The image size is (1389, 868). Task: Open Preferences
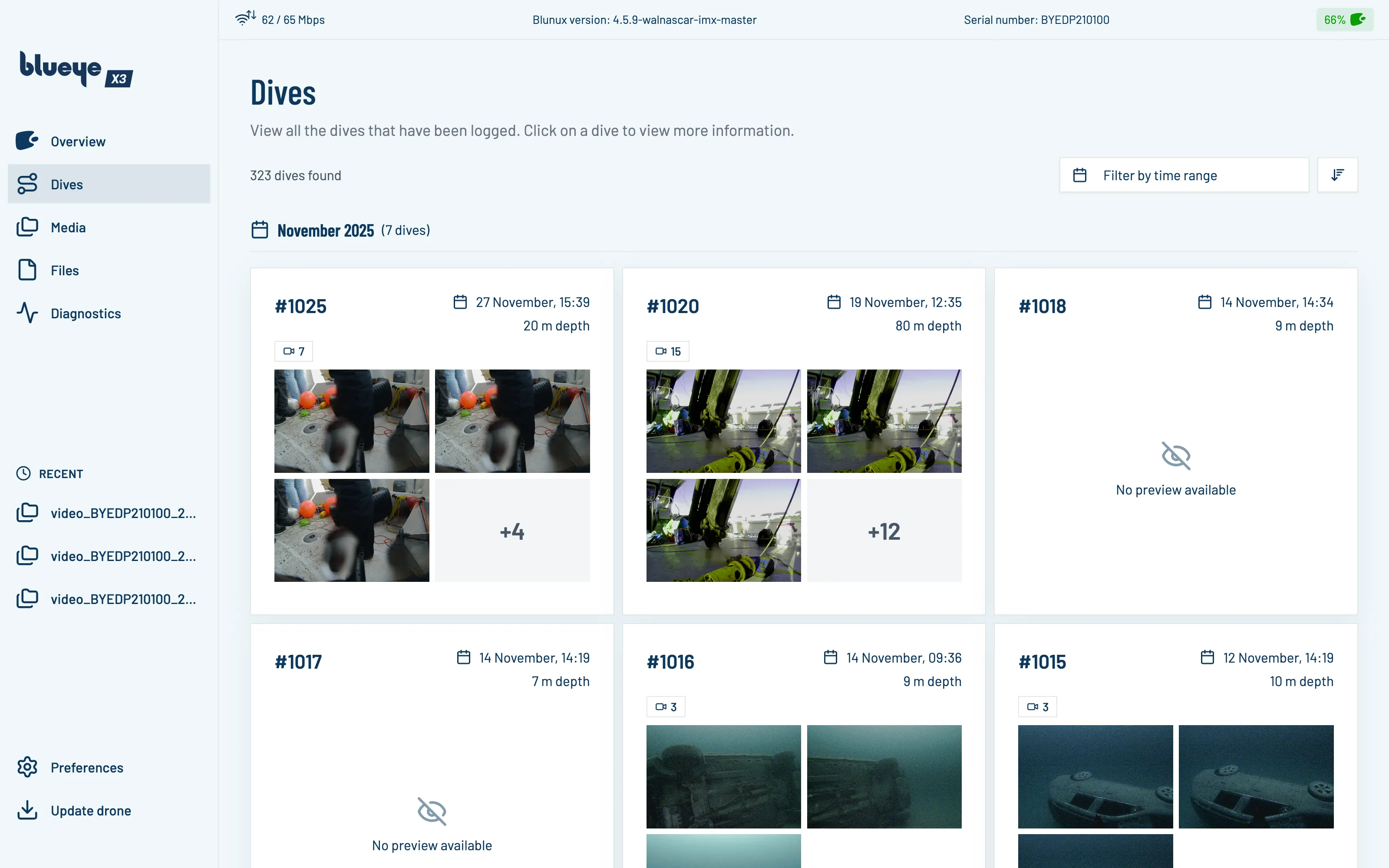109,767
